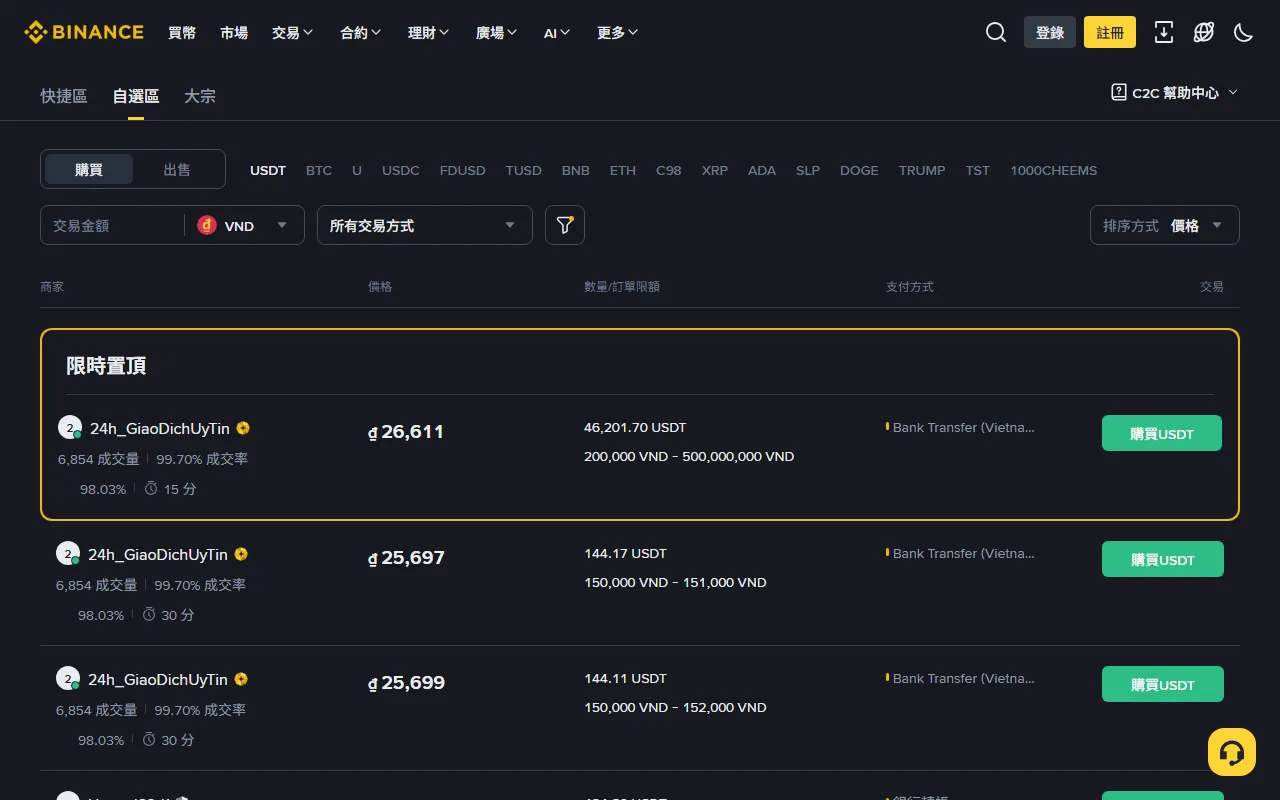Select the SLP coin tab
The width and height of the screenshot is (1280, 800).
(808, 170)
